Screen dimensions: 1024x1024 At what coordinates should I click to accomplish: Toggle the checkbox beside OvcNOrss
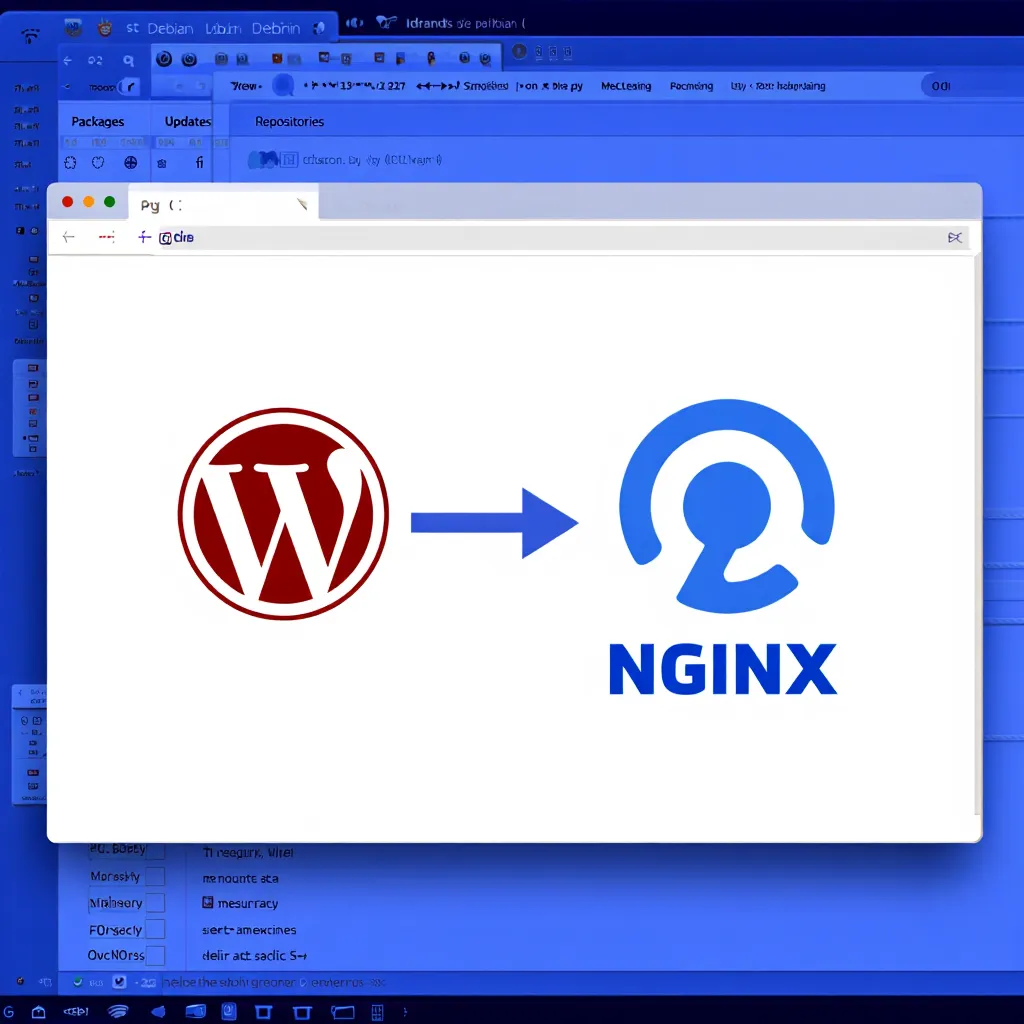pos(155,955)
